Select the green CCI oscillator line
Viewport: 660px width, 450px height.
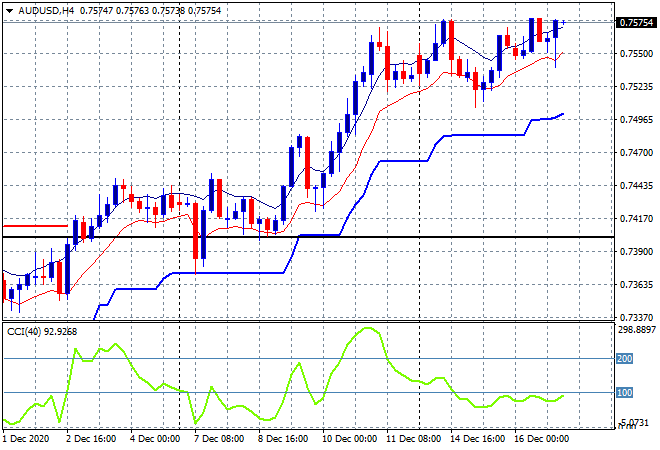coord(283,375)
